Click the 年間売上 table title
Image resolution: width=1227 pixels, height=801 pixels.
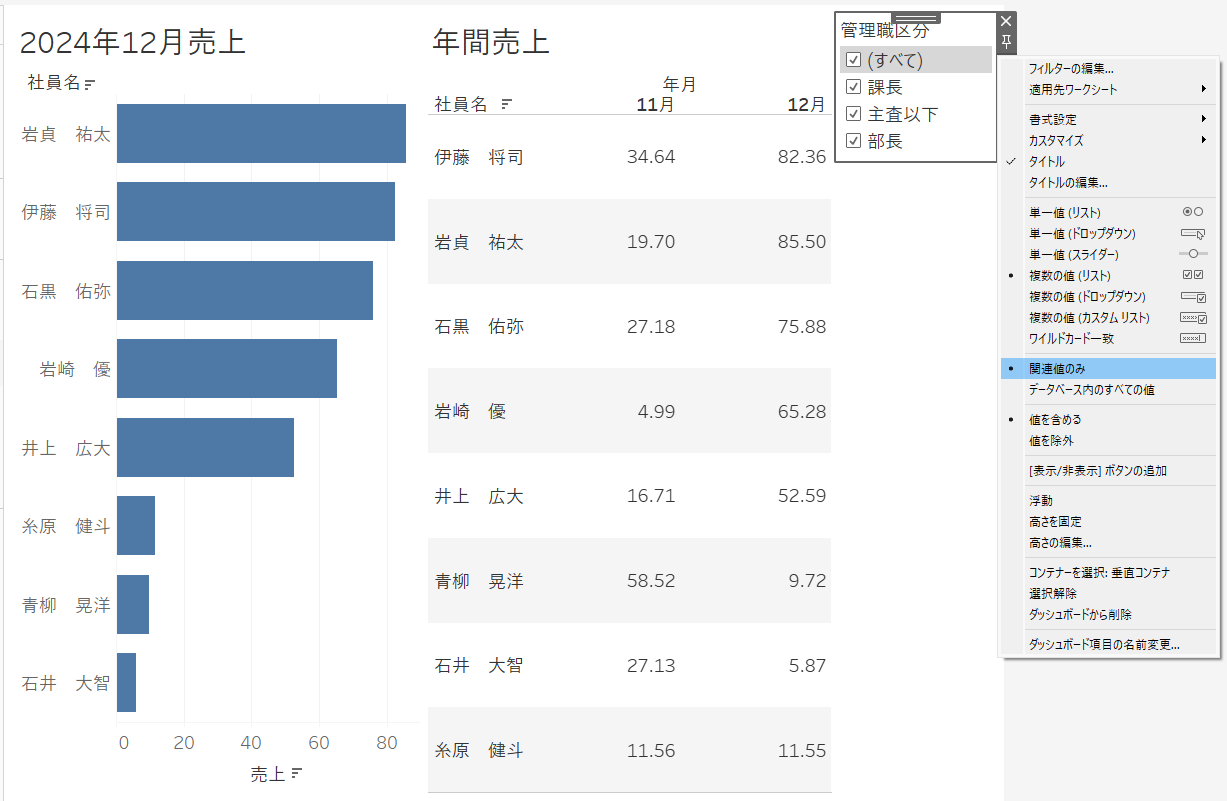(x=491, y=42)
